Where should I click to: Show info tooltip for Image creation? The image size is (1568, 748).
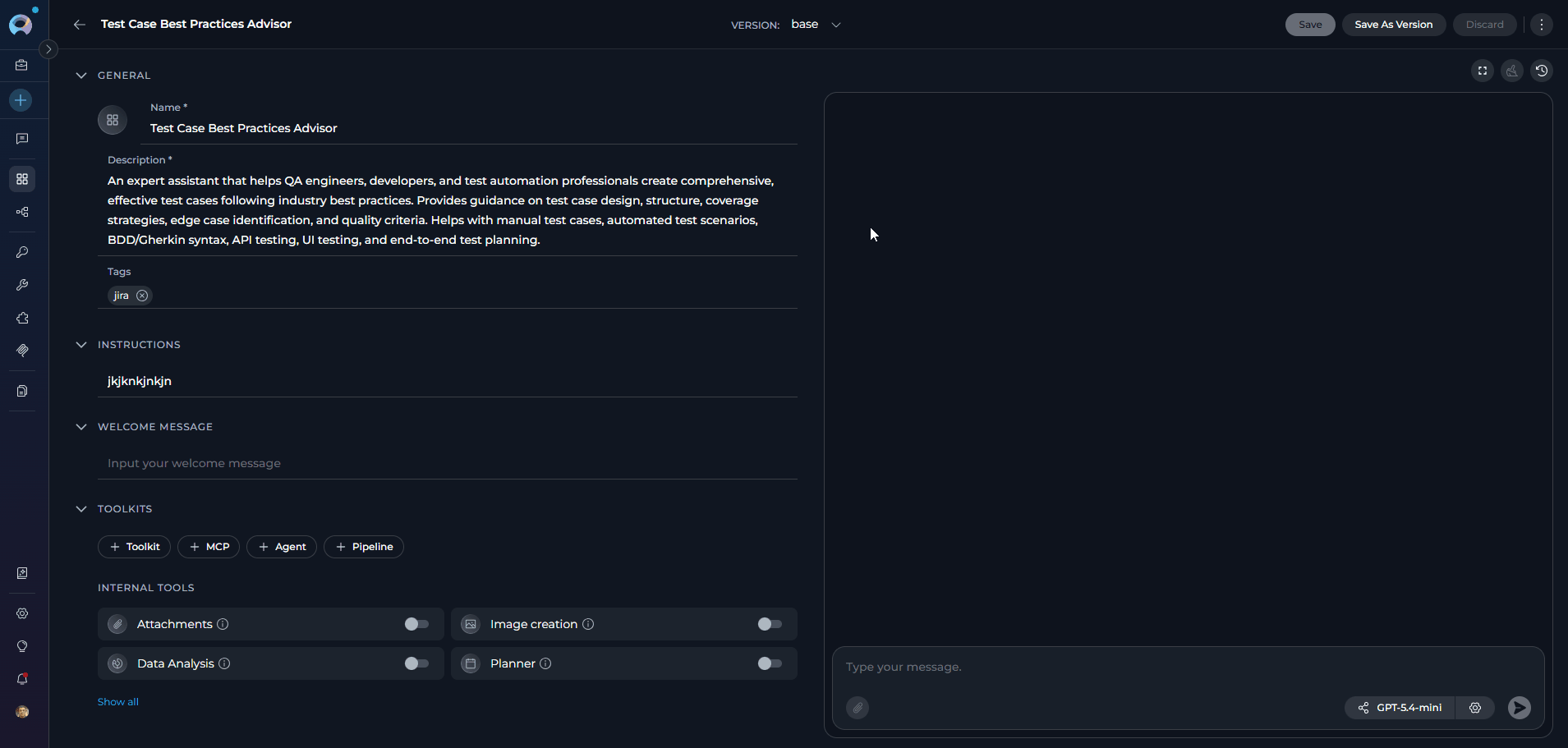point(588,624)
